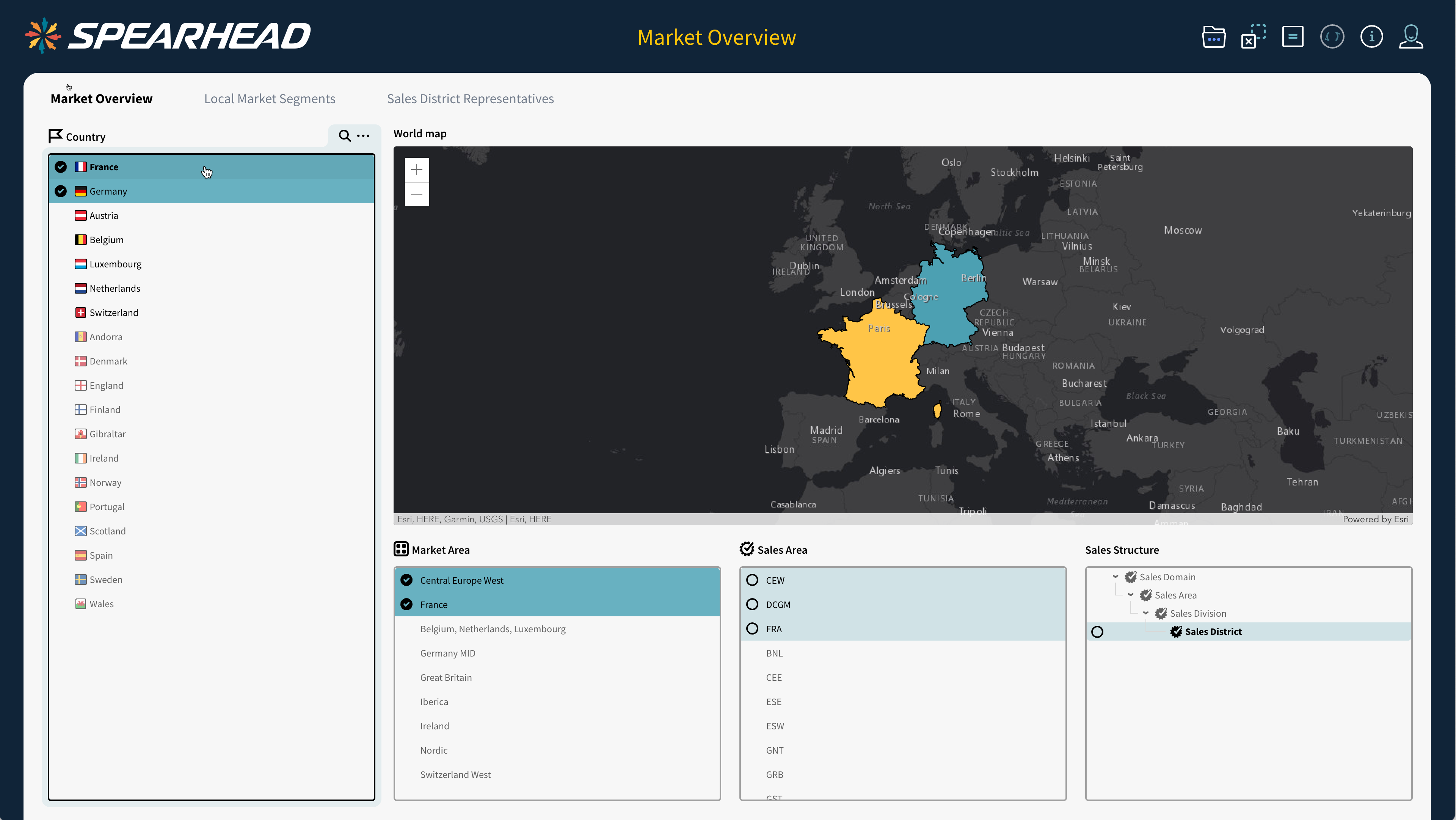Click the map zoom out minus button
Image resolution: width=1456 pixels, height=820 pixels.
417,194
